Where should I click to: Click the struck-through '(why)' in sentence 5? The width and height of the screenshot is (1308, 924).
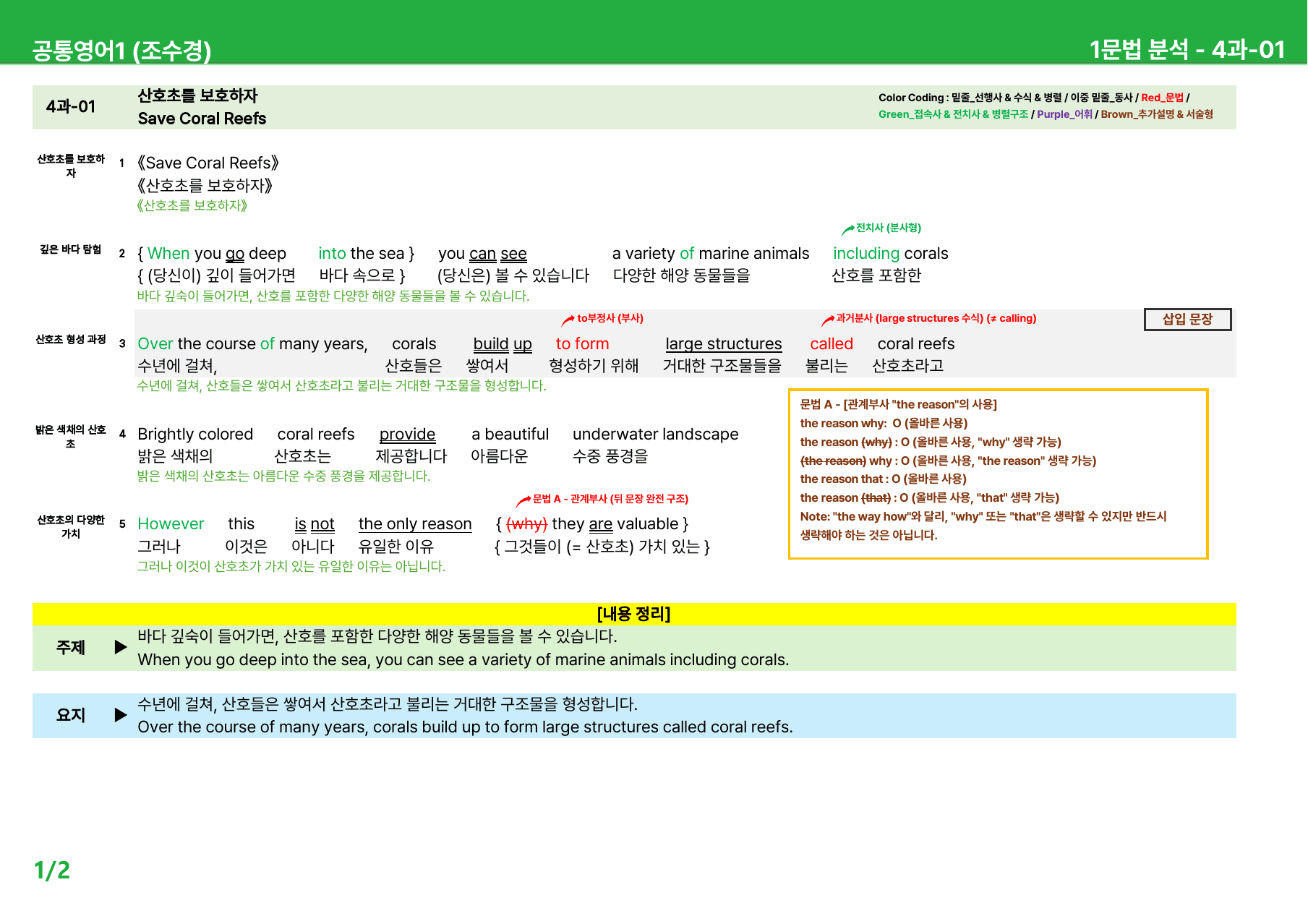[x=526, y=524]
